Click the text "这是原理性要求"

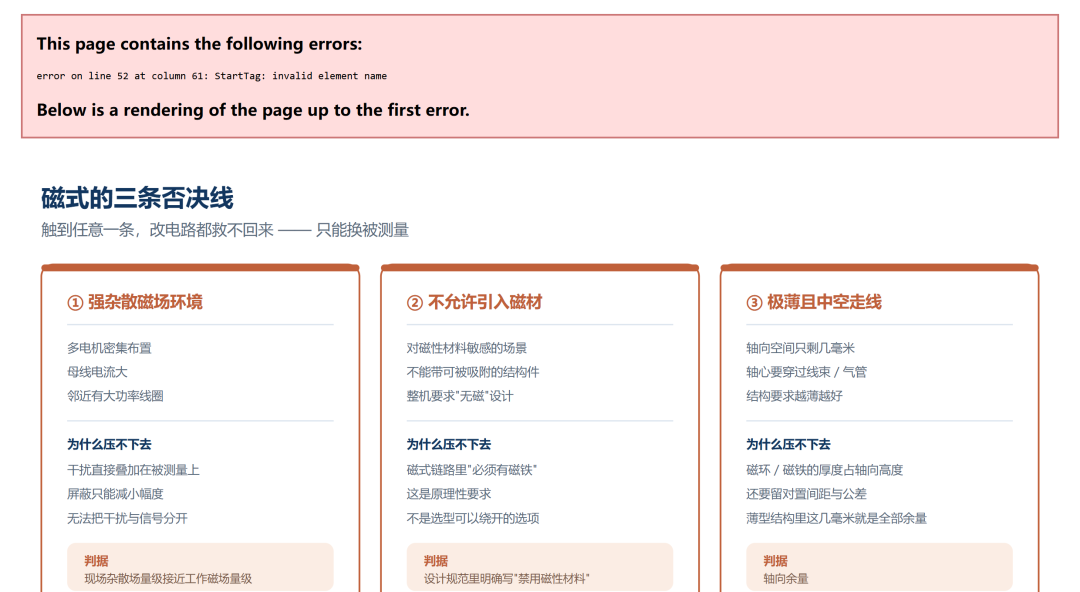tap(448, 494)
